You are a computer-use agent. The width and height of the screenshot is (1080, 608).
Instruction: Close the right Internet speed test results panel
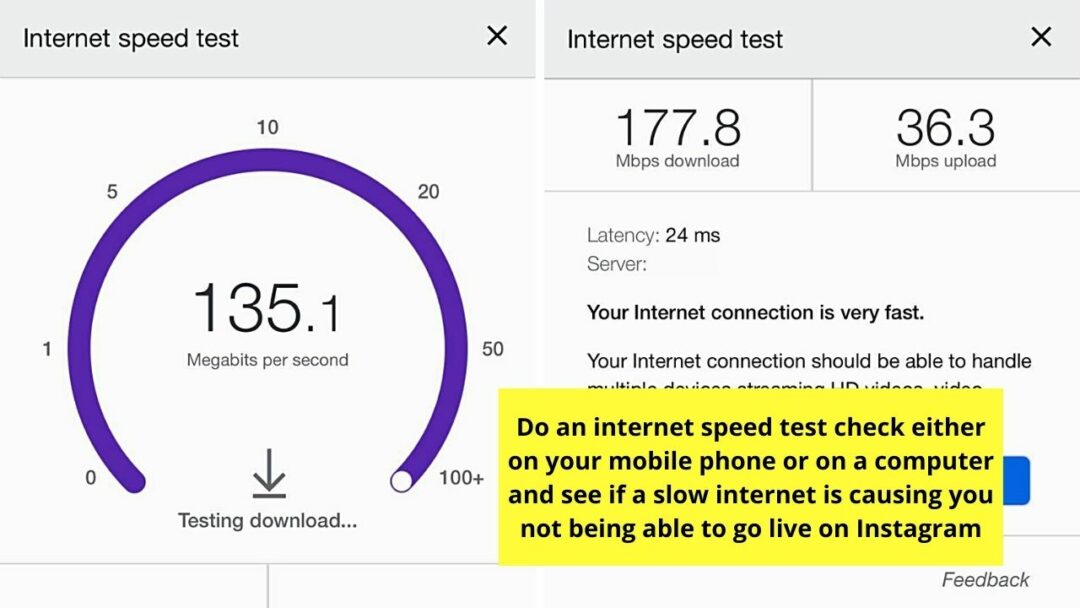[1041, 37]
